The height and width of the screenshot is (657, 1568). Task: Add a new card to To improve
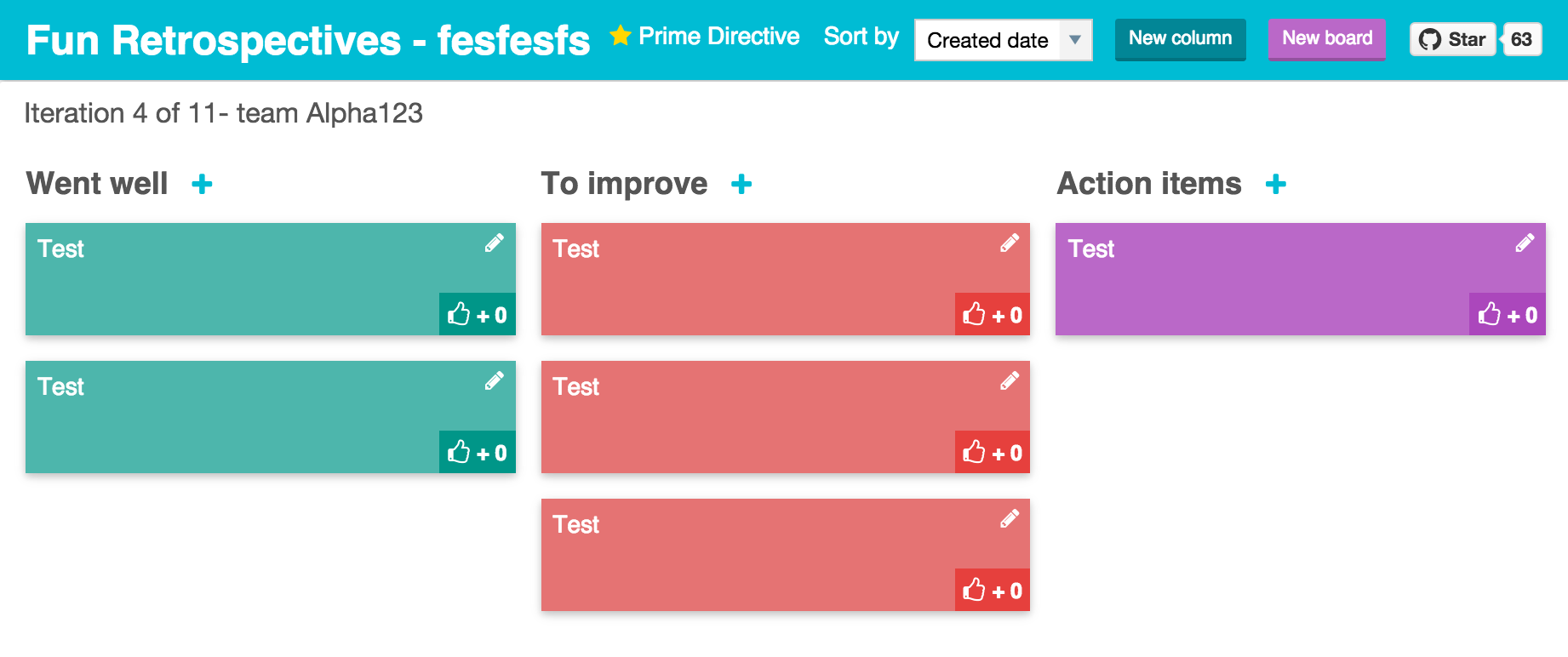pos(742,183)
